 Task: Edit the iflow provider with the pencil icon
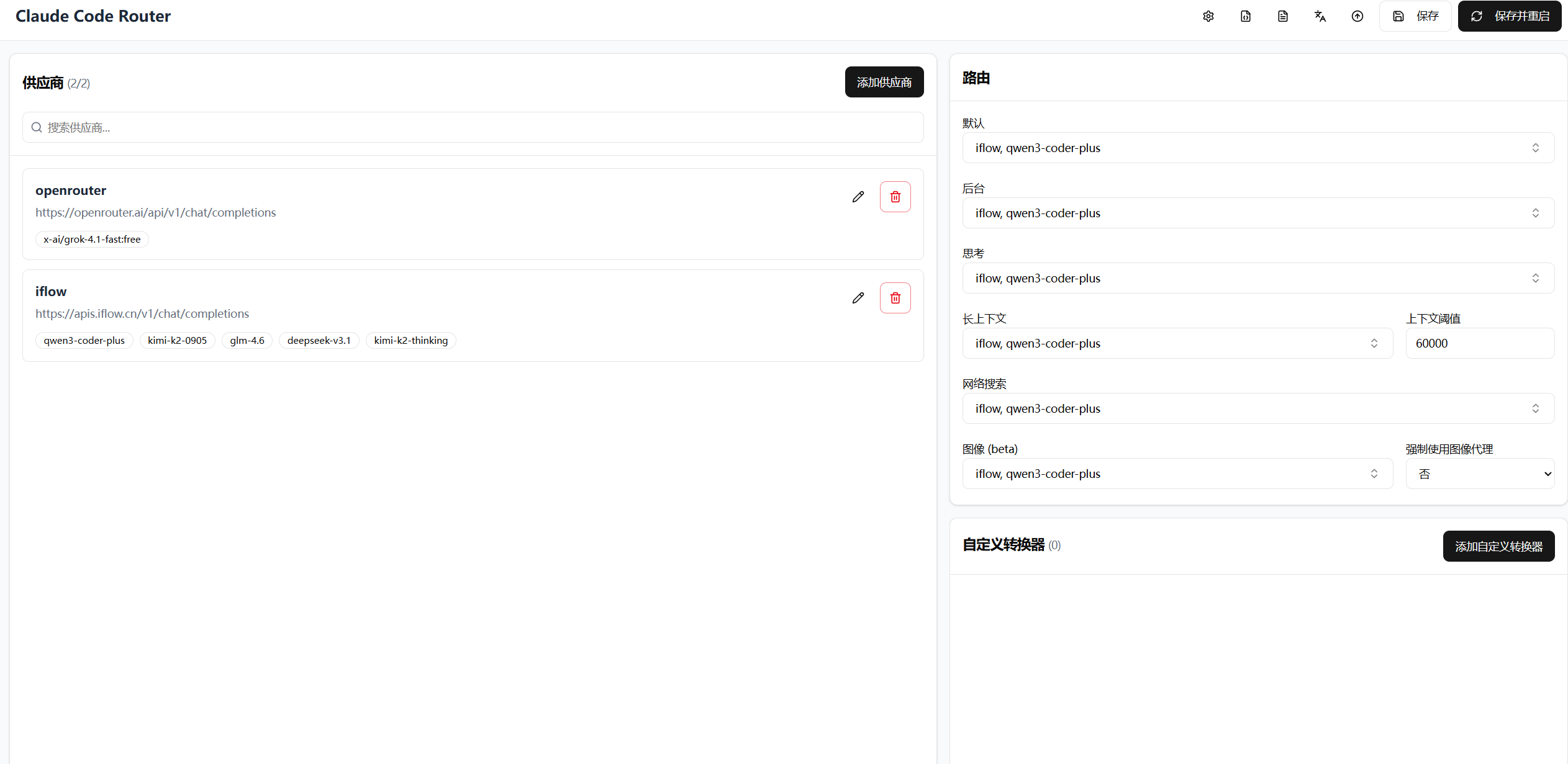[x=858, y=297]
